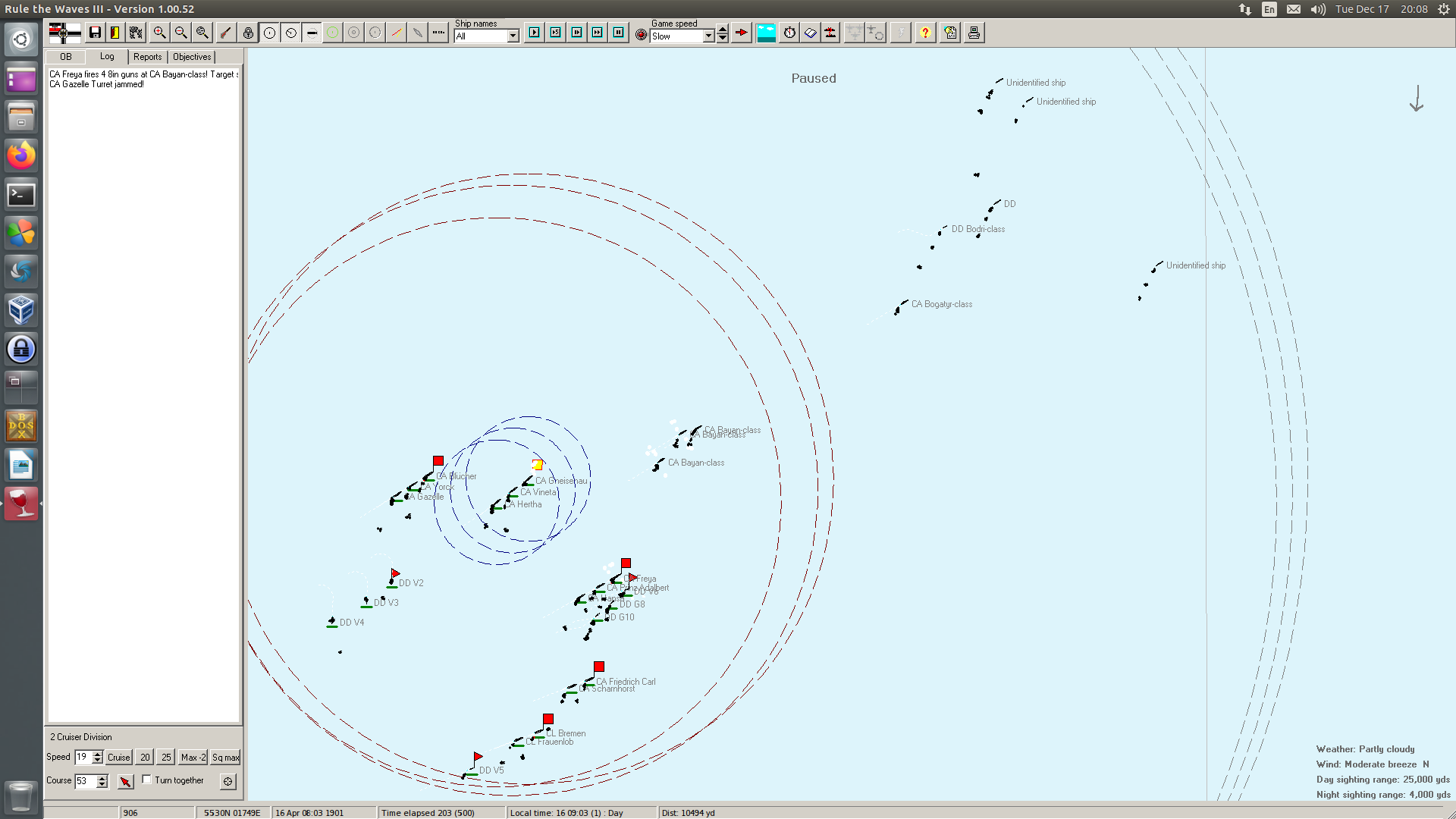Click the printer icon in the toolbar
Viewport: 1456px width, 819px height.
coord(974,33)
